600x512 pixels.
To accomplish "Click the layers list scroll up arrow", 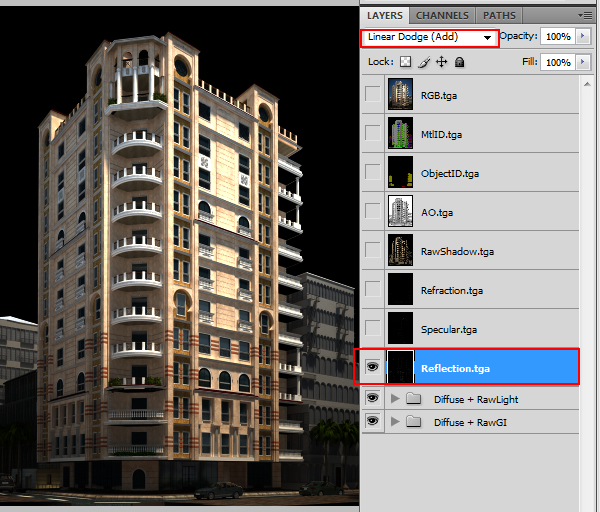I will (x=587, y=84).
